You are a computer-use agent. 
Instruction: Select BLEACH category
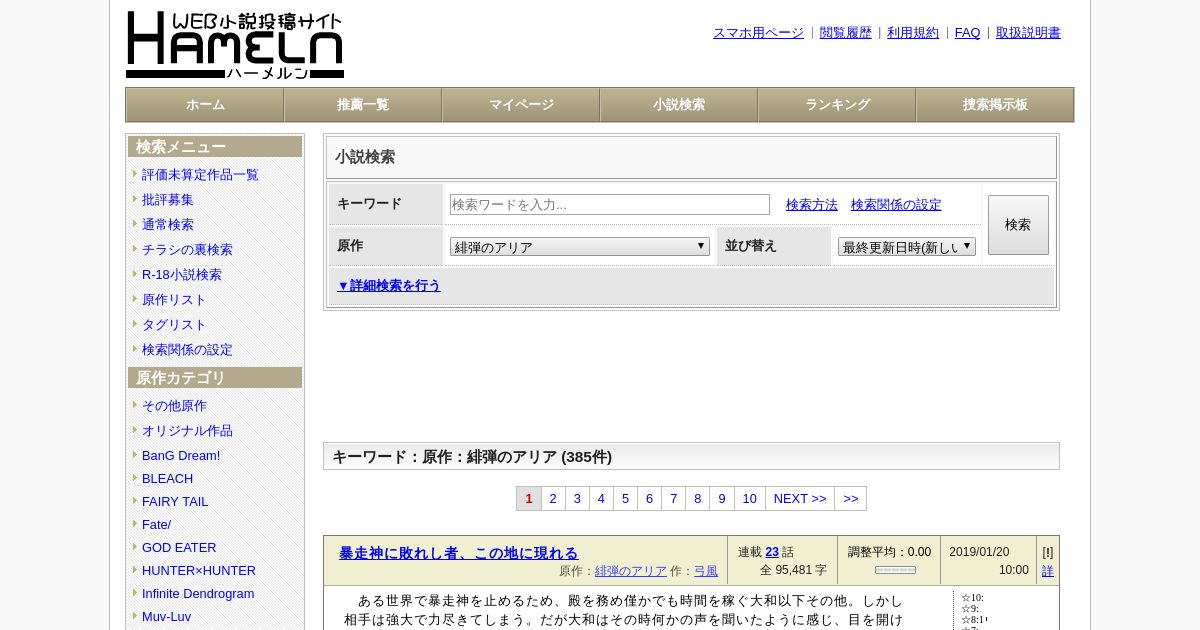pos(167,478)
